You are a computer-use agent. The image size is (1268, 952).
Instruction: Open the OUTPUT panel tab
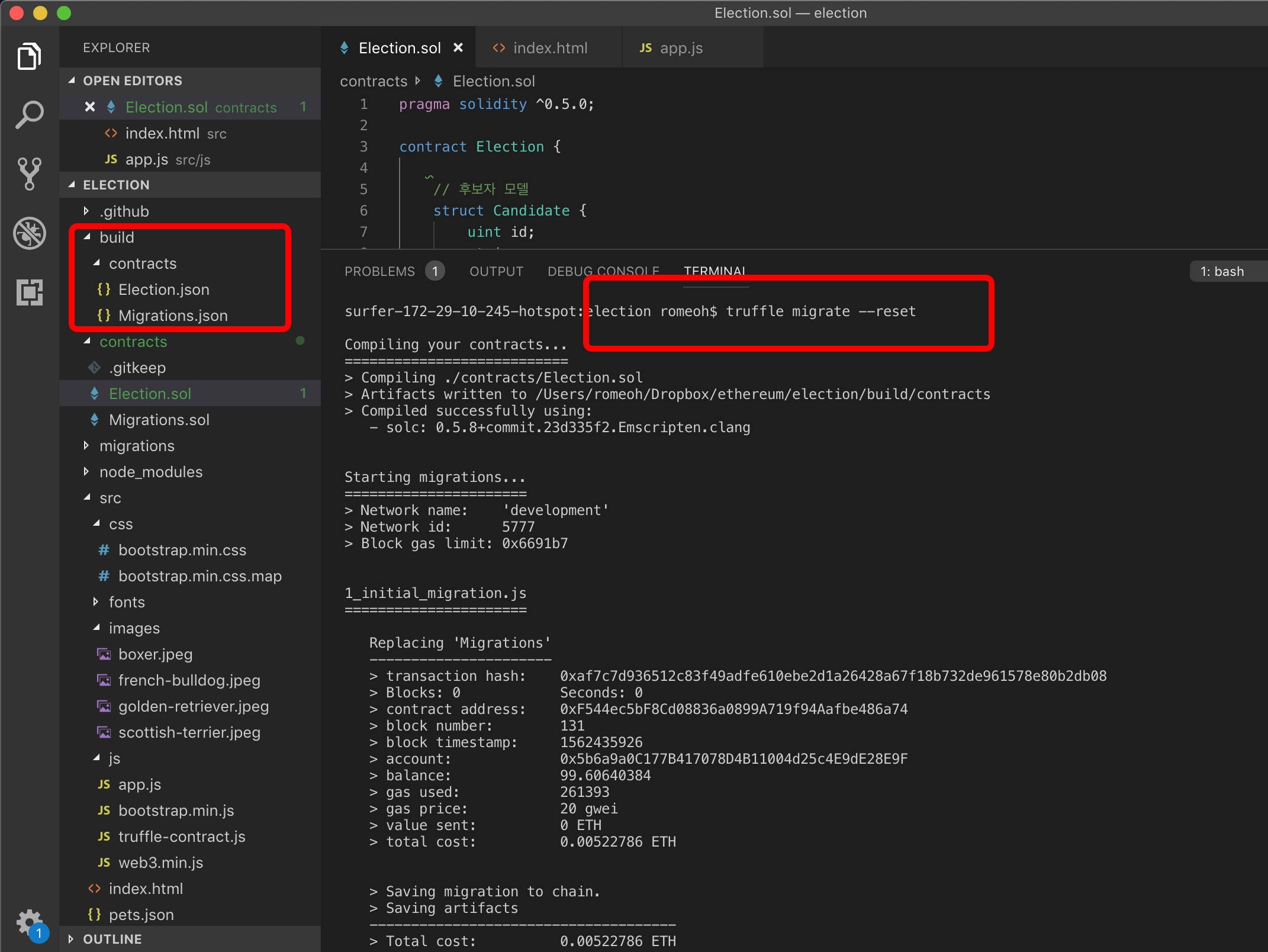coord(496,271)
